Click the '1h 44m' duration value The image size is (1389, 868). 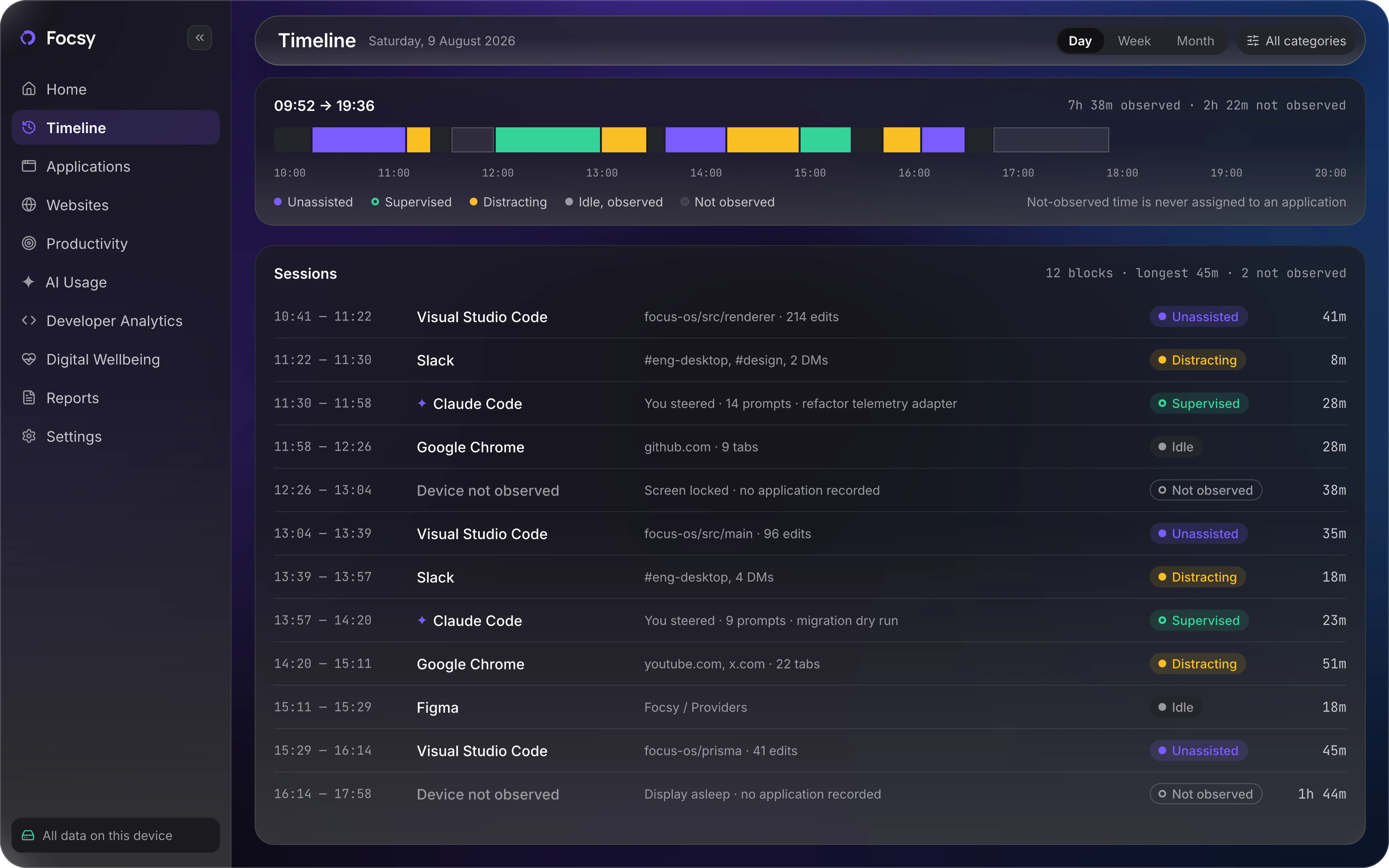pos(1322,794)
